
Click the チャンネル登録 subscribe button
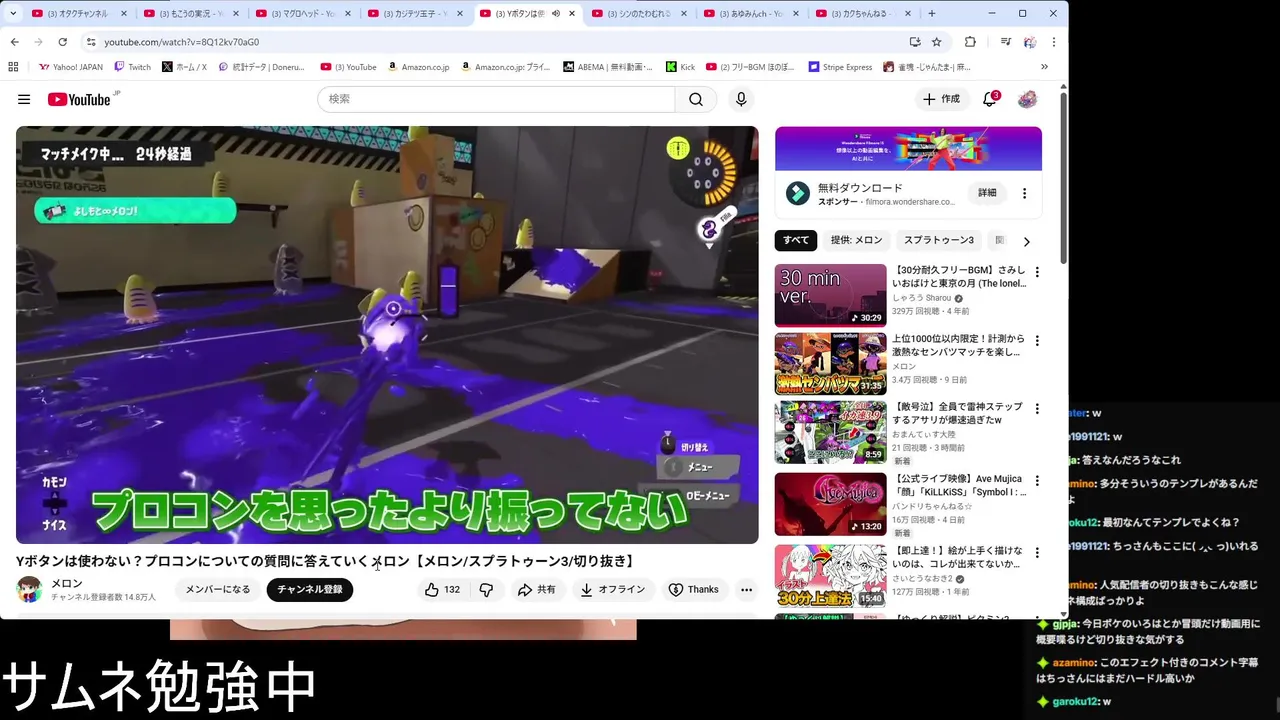click(x=309, y=589)
